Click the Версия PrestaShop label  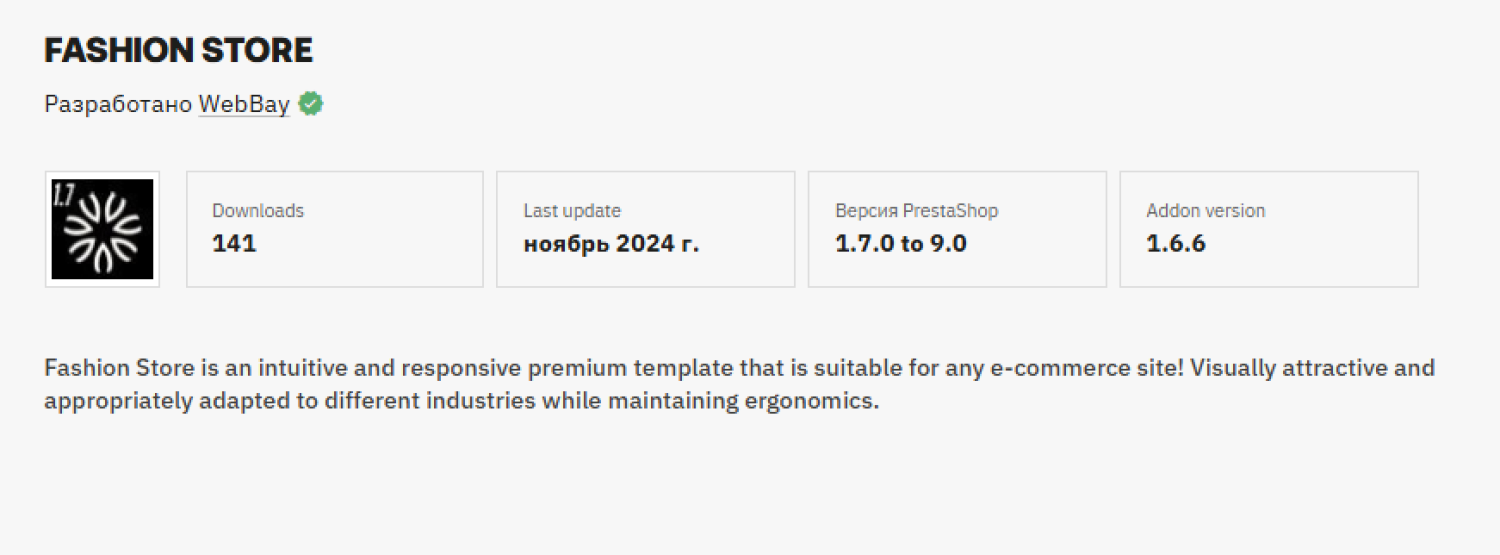916,211
